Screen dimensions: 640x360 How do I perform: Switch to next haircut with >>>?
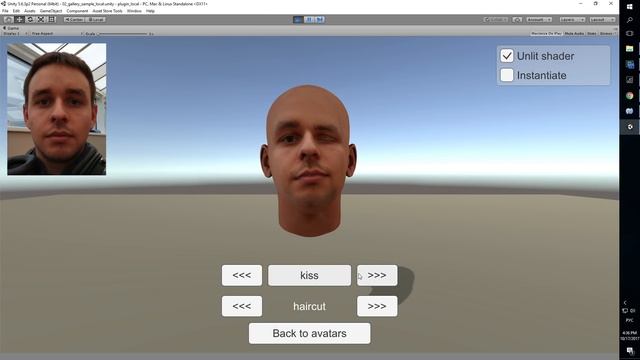377,306
